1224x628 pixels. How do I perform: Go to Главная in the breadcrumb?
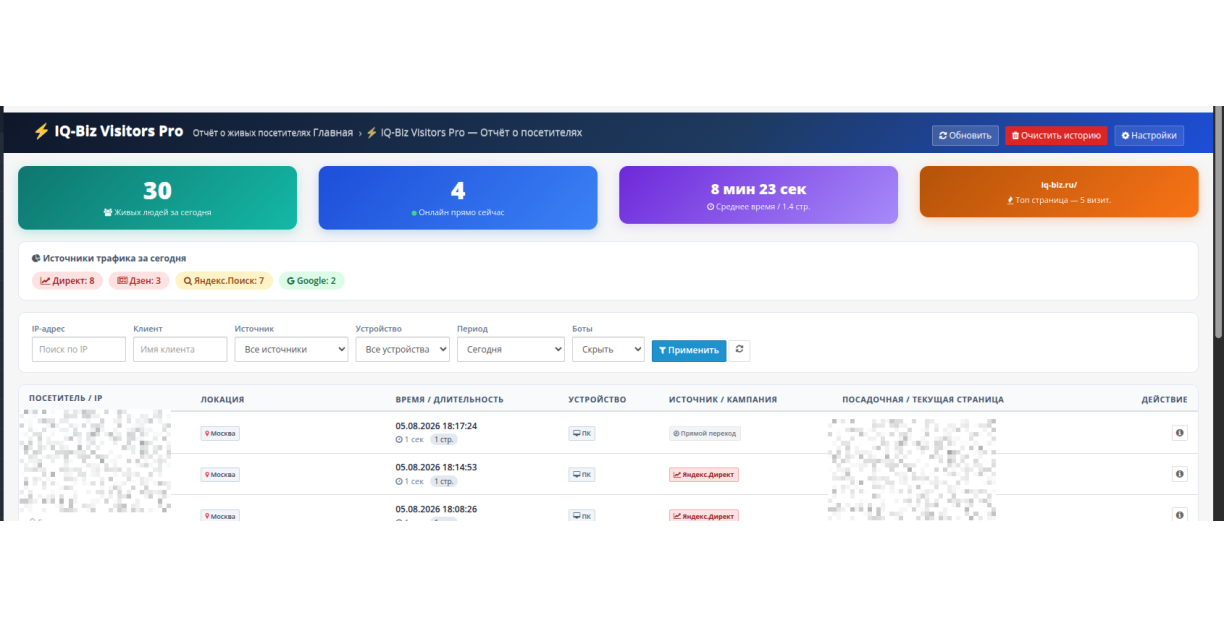coord(333,132)
